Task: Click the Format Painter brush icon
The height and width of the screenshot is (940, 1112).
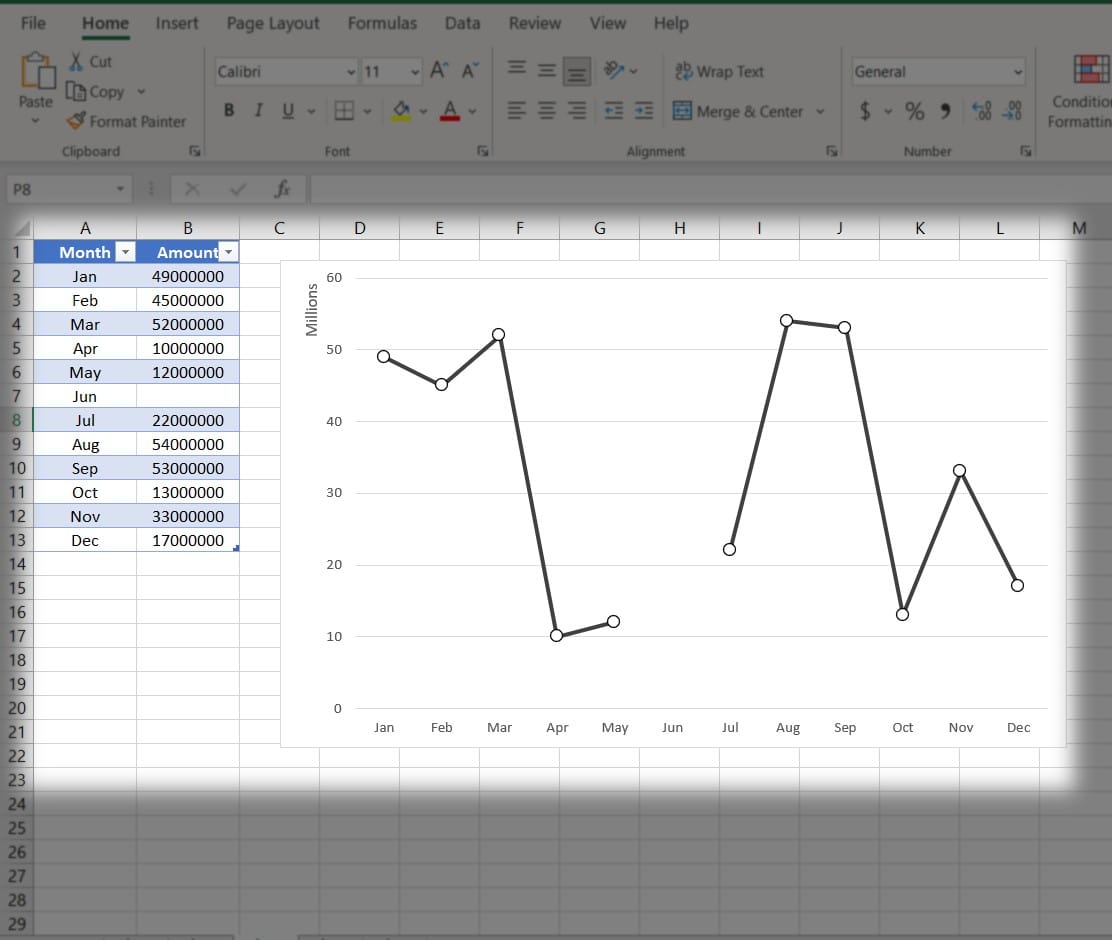Action: pos(76,121)
